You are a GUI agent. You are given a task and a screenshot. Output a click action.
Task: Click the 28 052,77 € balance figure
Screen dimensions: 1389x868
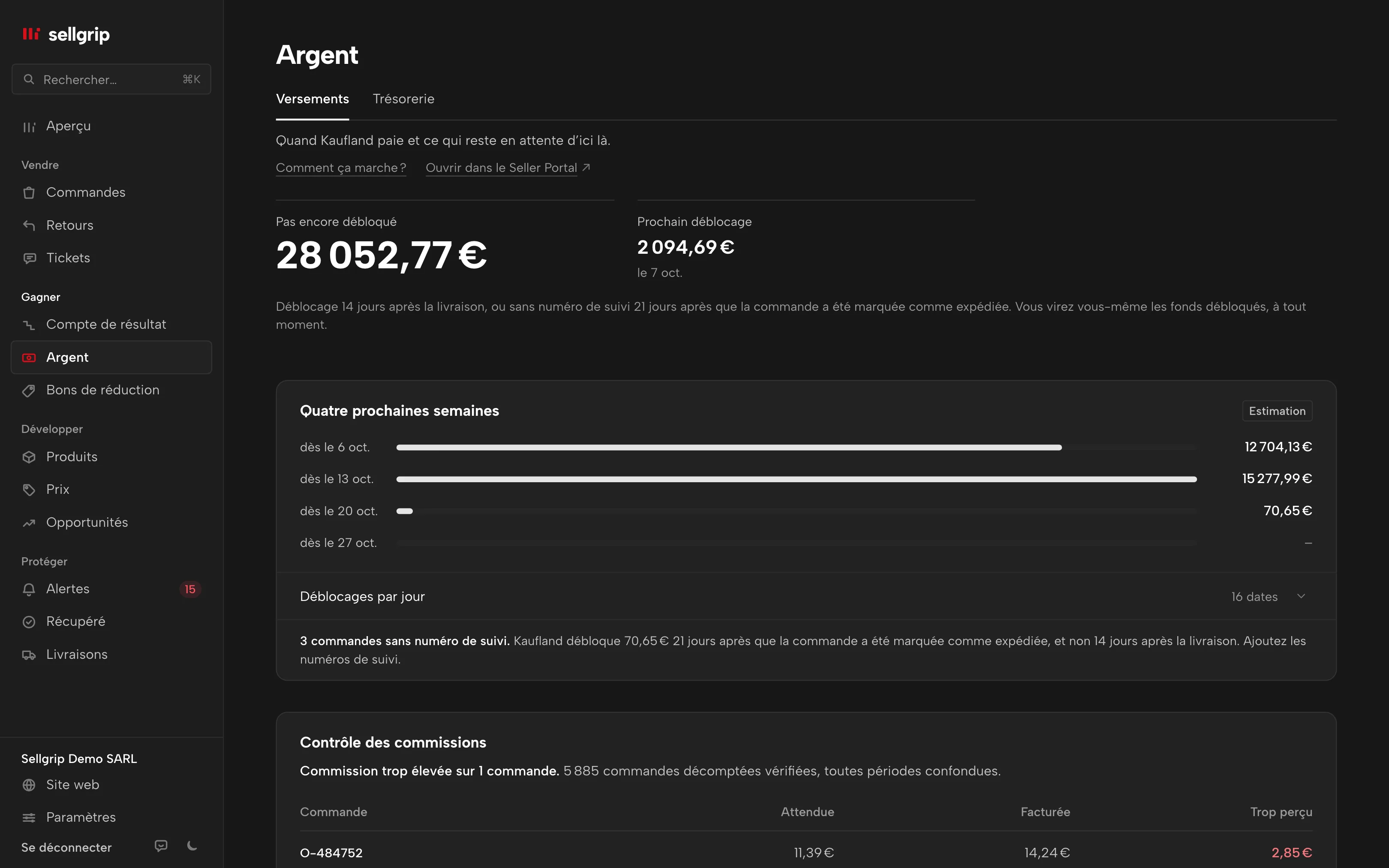point(381,255)
